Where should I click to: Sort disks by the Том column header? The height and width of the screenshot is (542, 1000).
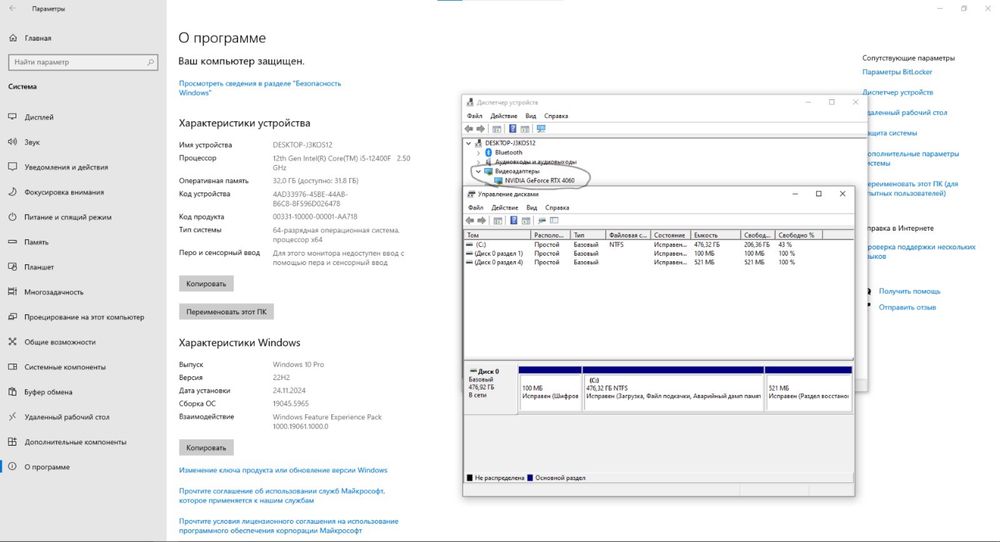pyautogui.click(x=497, y=235)
